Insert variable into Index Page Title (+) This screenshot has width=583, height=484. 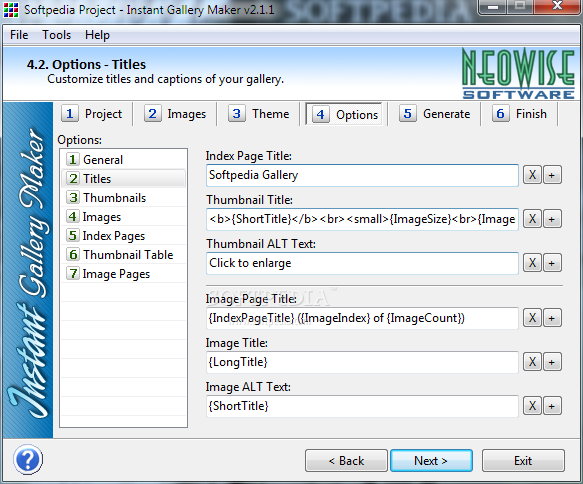[552, 175]
